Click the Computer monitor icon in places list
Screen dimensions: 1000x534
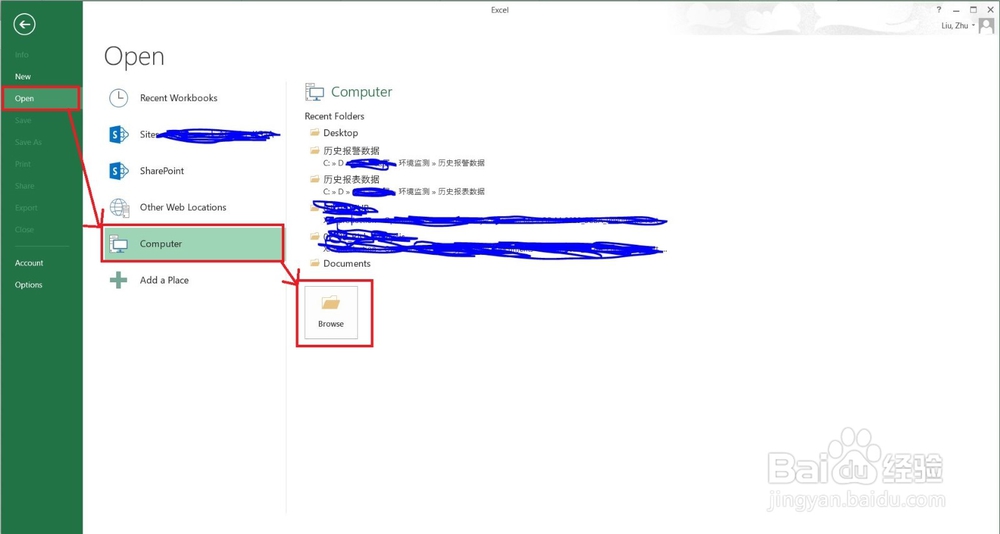point(119,244)
